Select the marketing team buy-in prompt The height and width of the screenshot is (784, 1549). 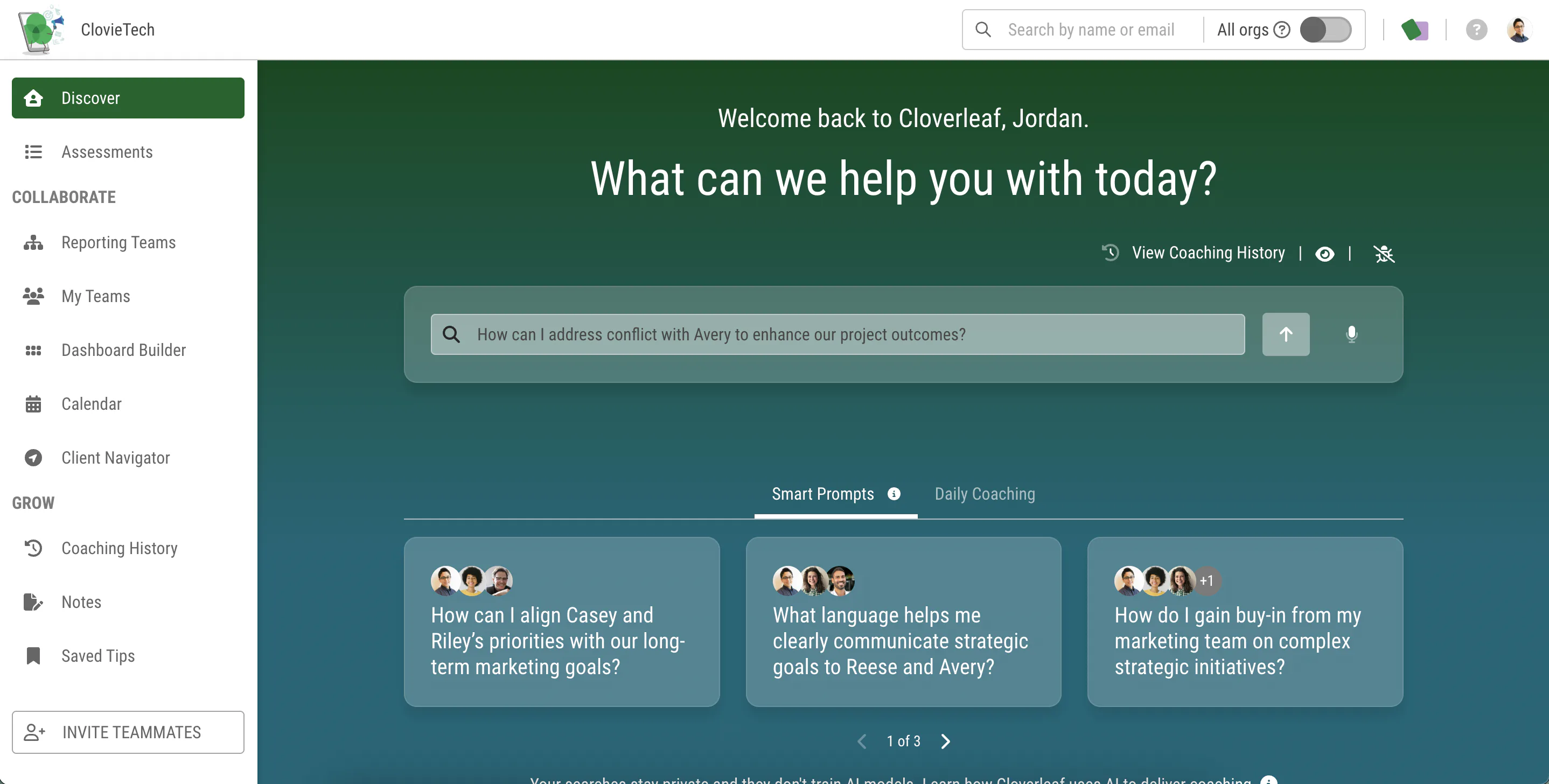[x=1245, y=622]
